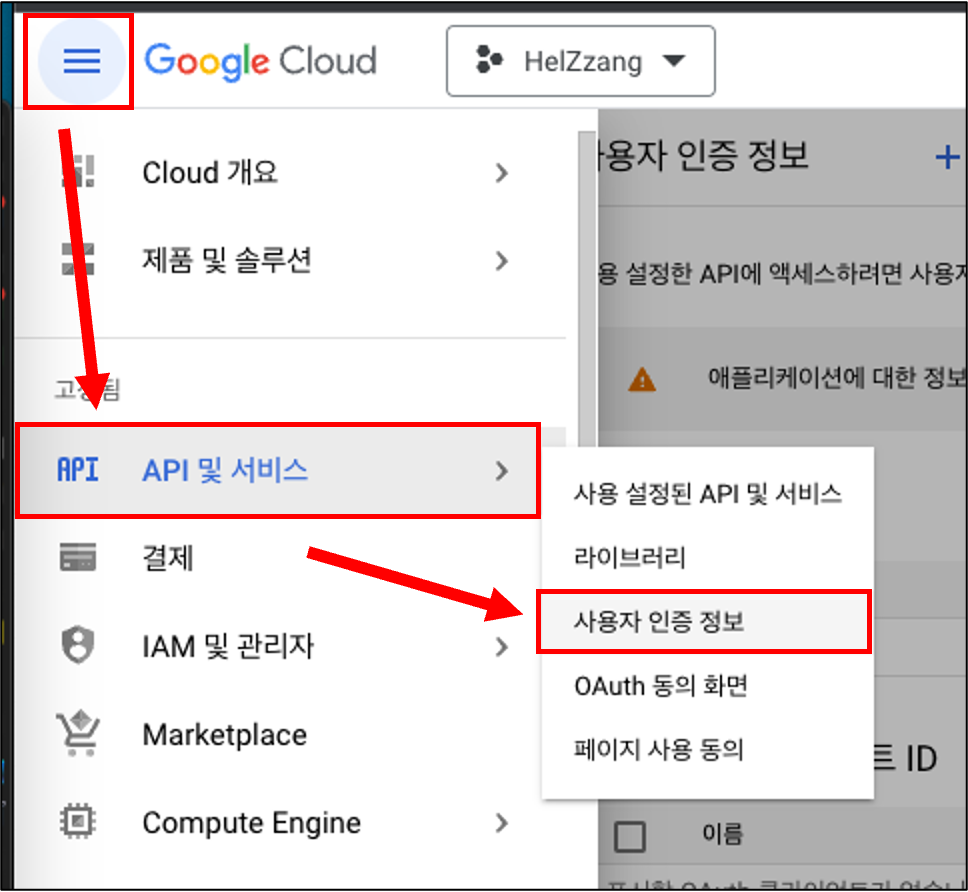Click the 제품 및 솔루션 grid icon
This screenshot has width=968, height=892.
[78, 259]
